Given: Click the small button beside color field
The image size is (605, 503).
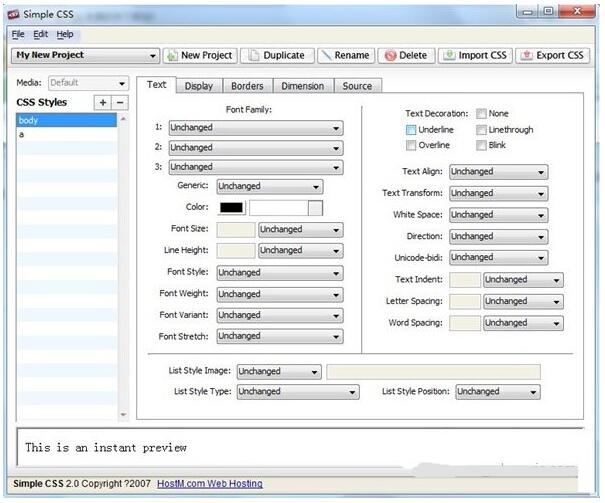Looking at the screenshot, I should (315, 208).
